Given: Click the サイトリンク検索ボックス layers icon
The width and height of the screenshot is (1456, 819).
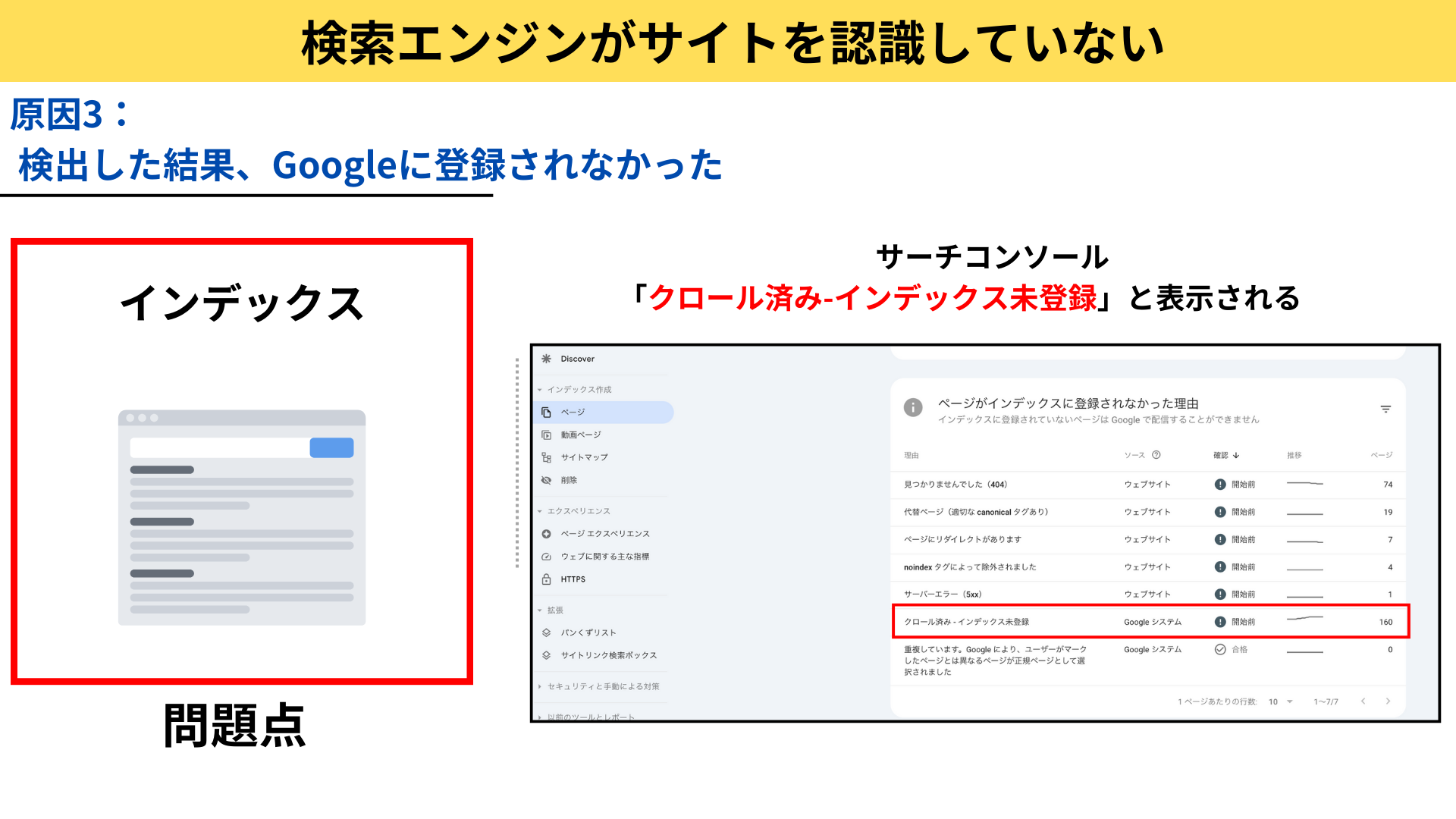Looking at the screenshot, I should pyautogui.click(x=546, y=655).
